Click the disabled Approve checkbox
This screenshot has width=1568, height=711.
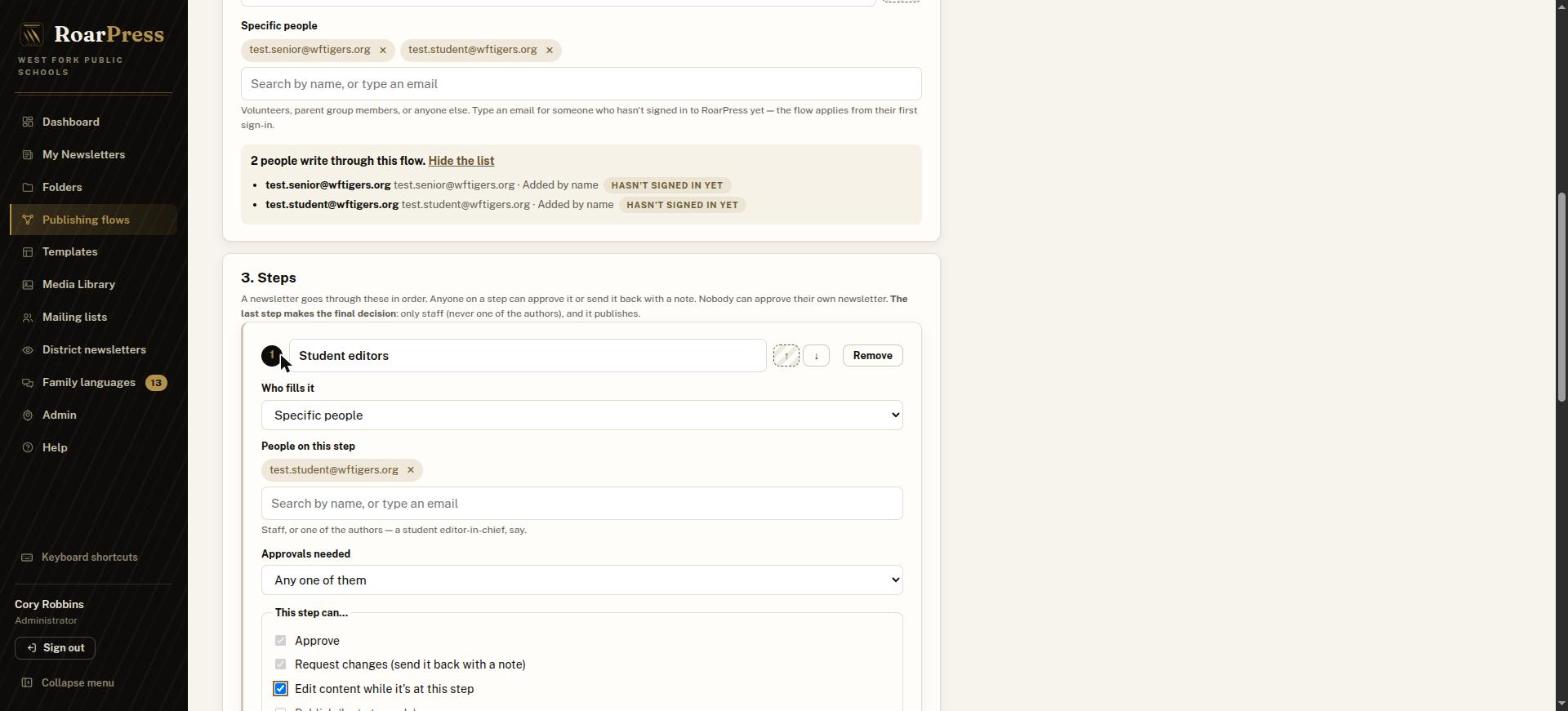coord(280,641)
